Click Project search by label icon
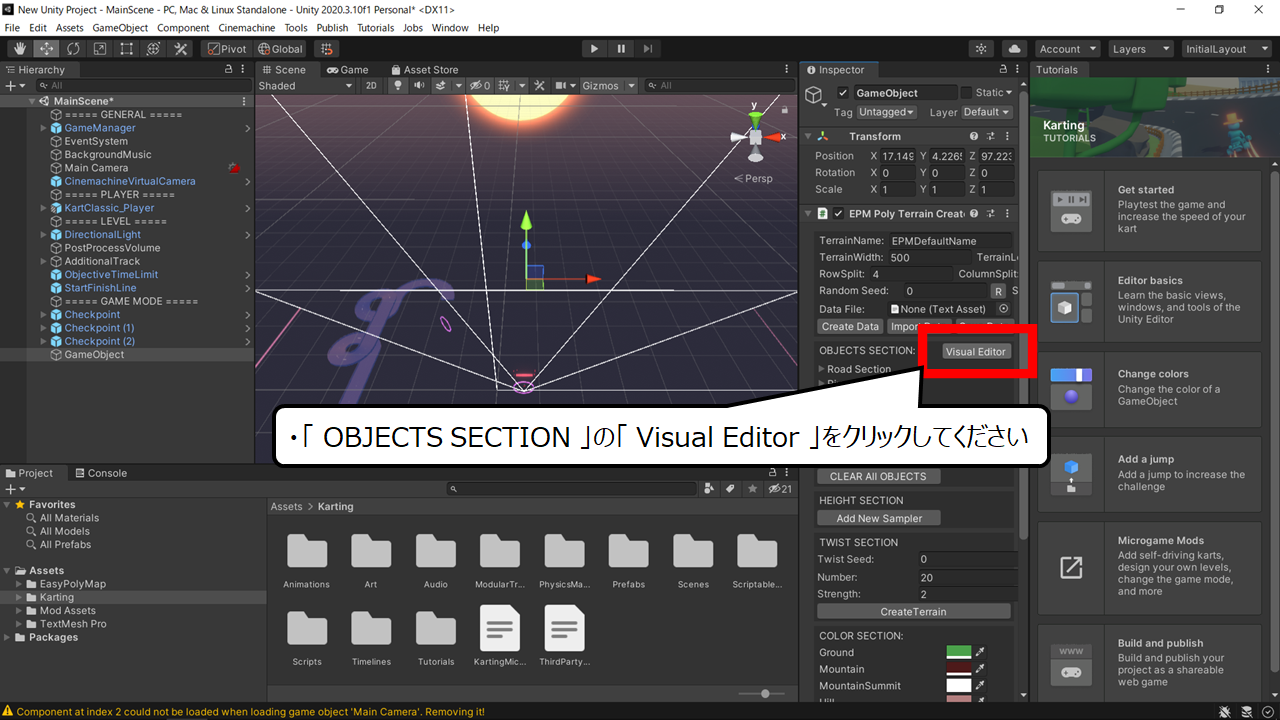1280x720 pixels. 730,489
